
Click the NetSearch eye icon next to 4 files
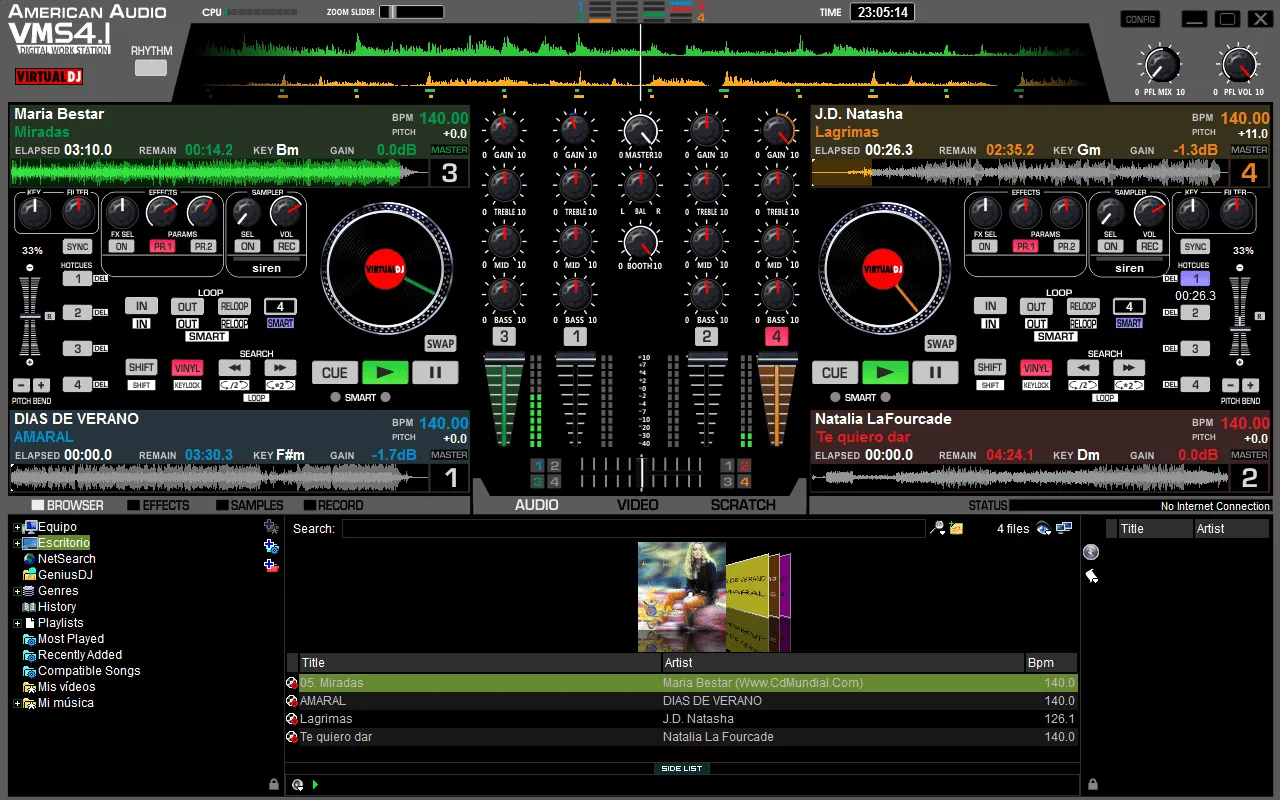[1042, 528]
